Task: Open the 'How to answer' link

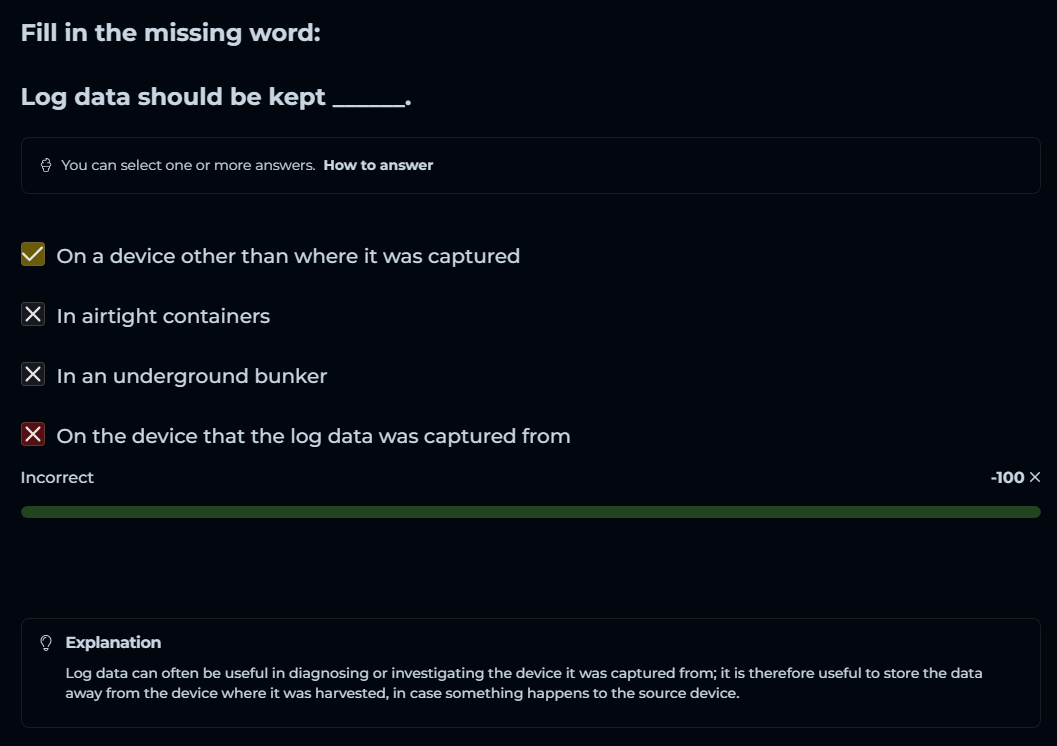Action: [378, 165]
